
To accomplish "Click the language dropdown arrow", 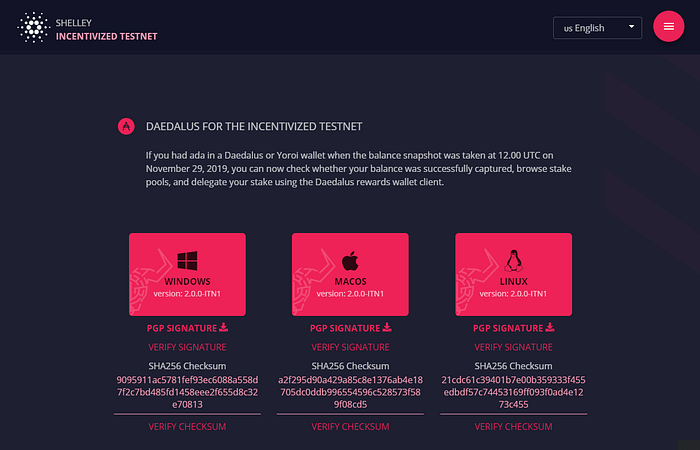I will (x=631, y=27).
